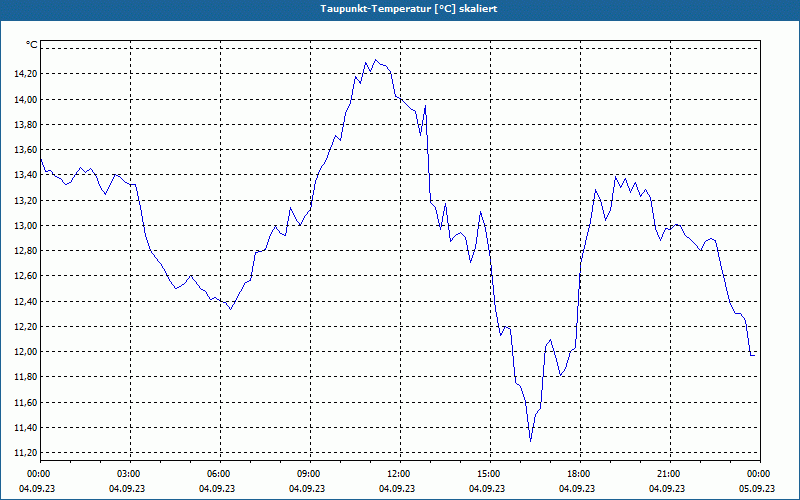This screenshot has height=500, width=800.
Task: Click the highest peak of the blue curve
Action: coord(376,60)
